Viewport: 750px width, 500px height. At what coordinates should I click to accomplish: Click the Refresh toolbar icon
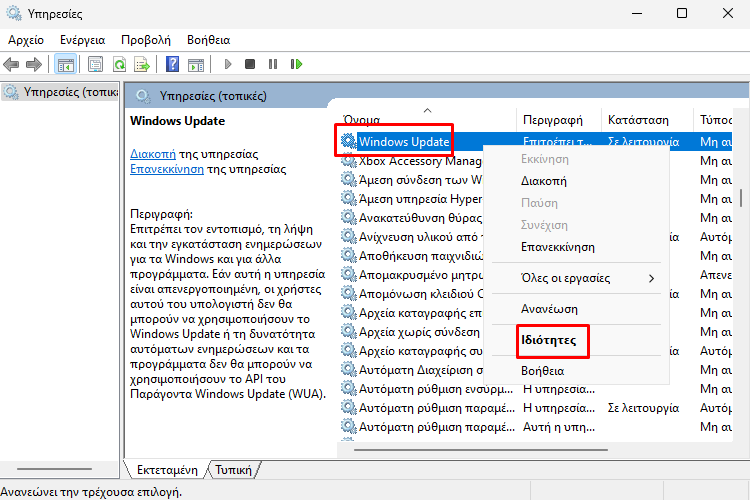point(119,64)
